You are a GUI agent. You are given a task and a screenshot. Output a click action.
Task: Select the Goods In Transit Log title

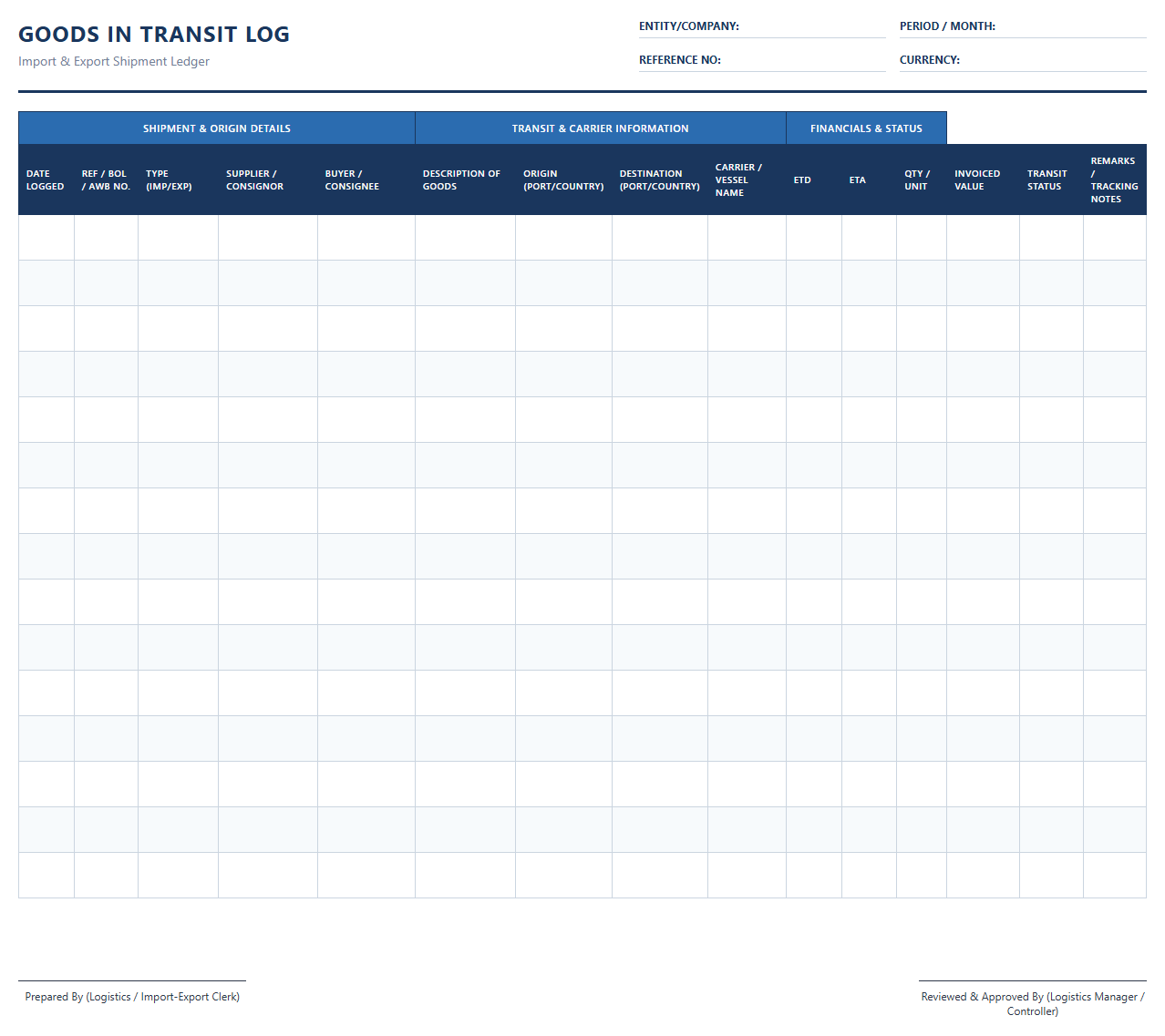[x=154, y=35]
